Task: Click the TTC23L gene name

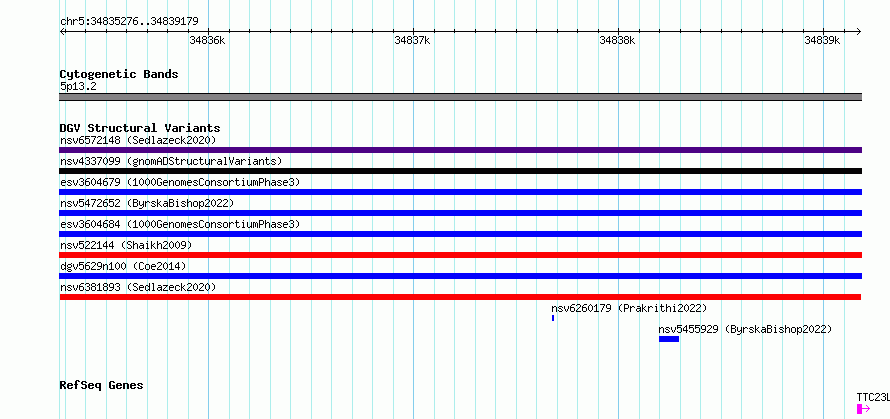Action: [873, 397]
